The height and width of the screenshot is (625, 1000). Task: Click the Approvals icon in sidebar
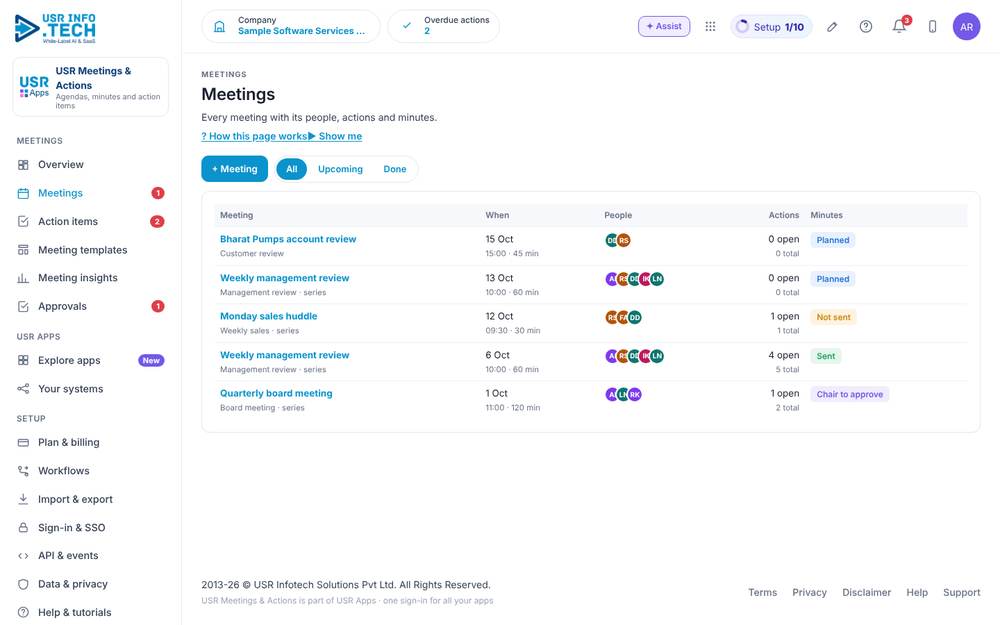tap(23, 307)
